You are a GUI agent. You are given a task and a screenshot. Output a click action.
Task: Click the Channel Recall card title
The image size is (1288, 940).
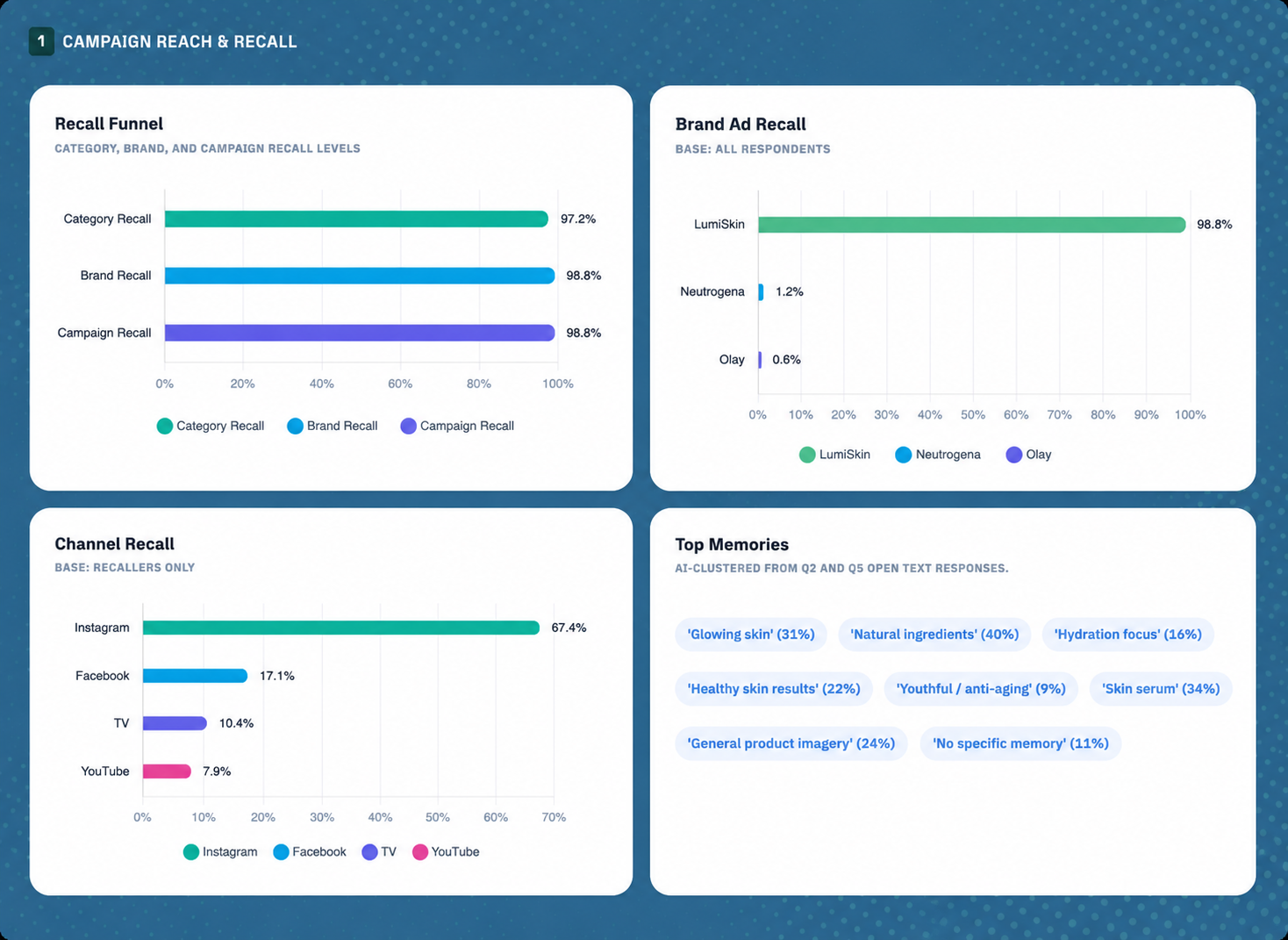pos(114,544)
